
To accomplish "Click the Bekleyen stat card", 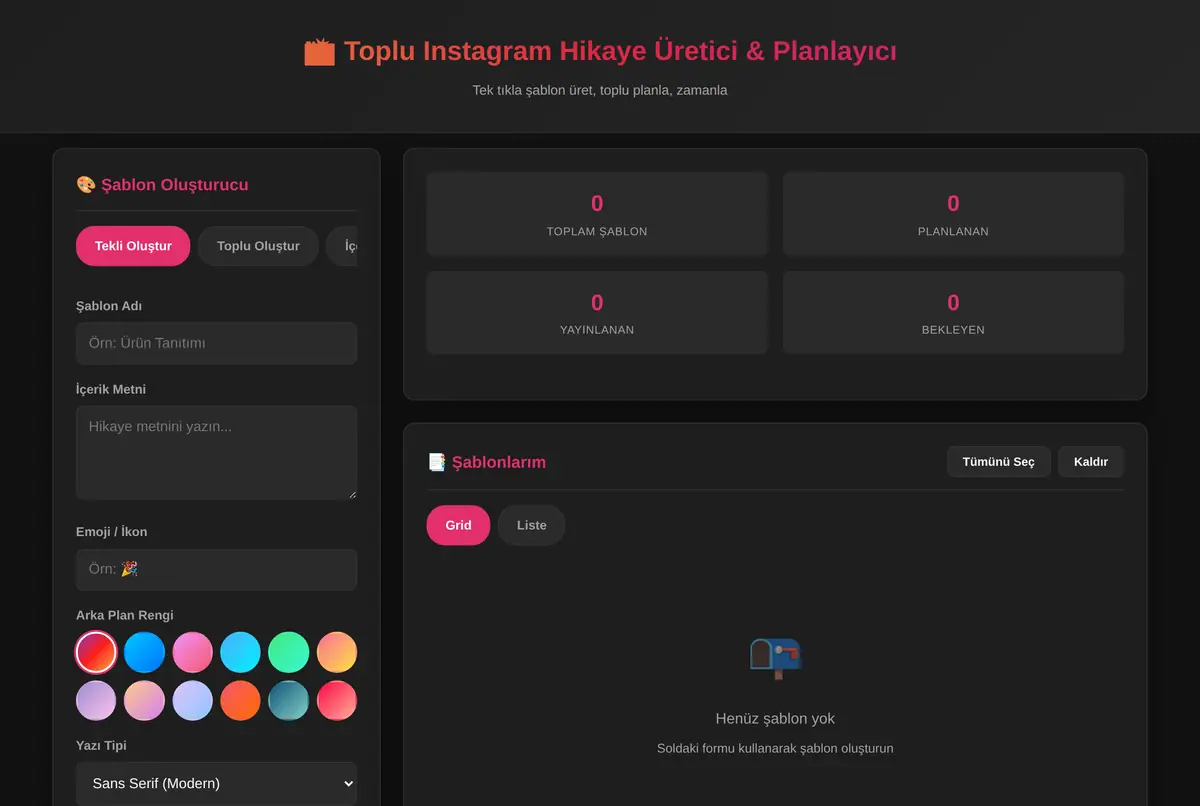I will pyautogui.click(x=953, y=312).
